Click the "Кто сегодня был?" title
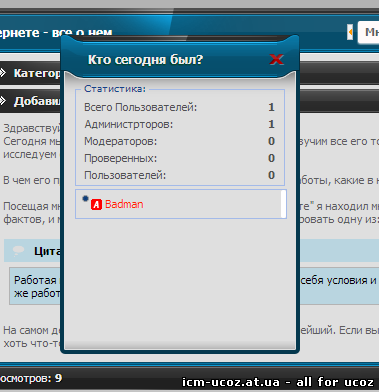This screenshot has height=392, width=379. point(145,60)
